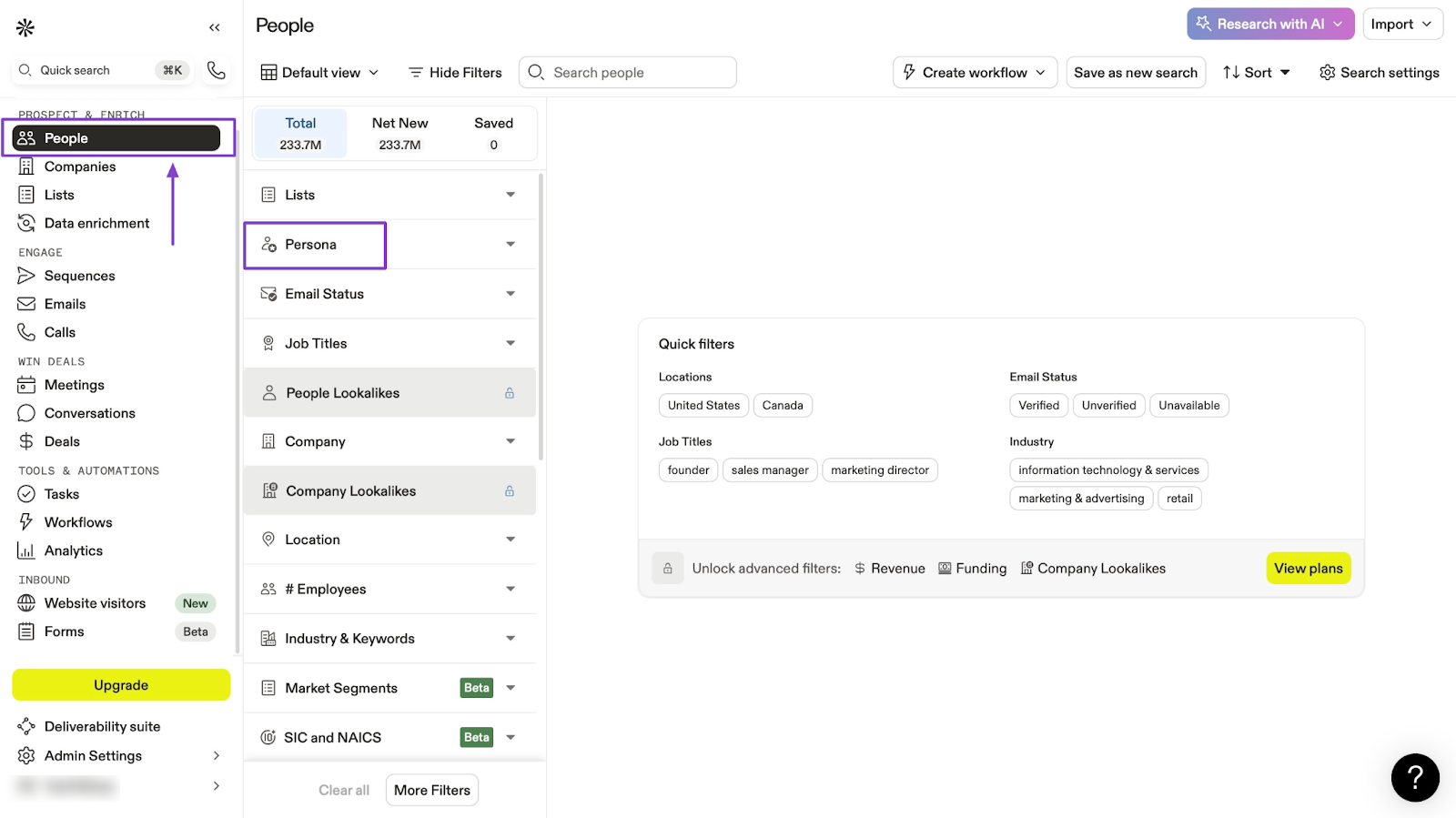Toggle the United States location chip
Screen dimensions: 1456x818
coord(703,406)
